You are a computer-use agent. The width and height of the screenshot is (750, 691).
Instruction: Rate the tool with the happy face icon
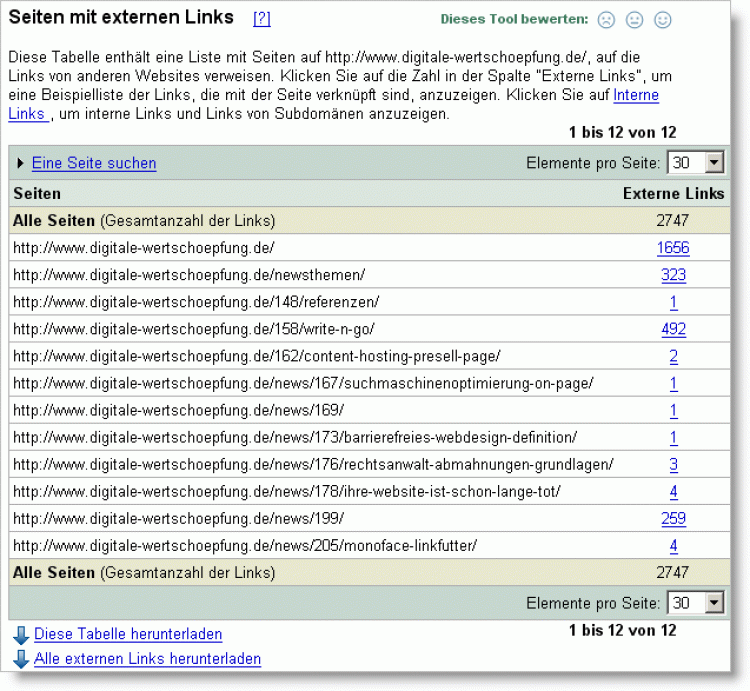662,20
